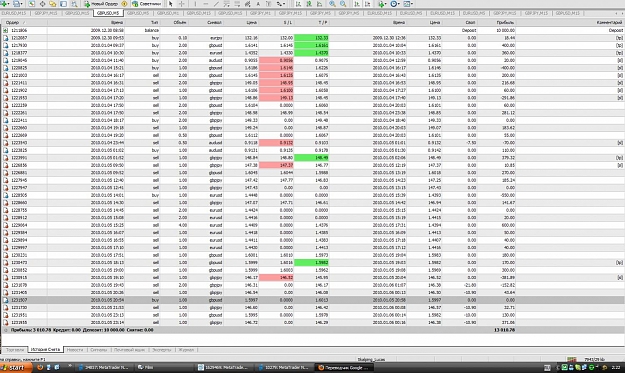Pick the vertical line drawing tool
Image resolution: width=625 pixels, height=373 pixels.
click(x=195, y=4)
